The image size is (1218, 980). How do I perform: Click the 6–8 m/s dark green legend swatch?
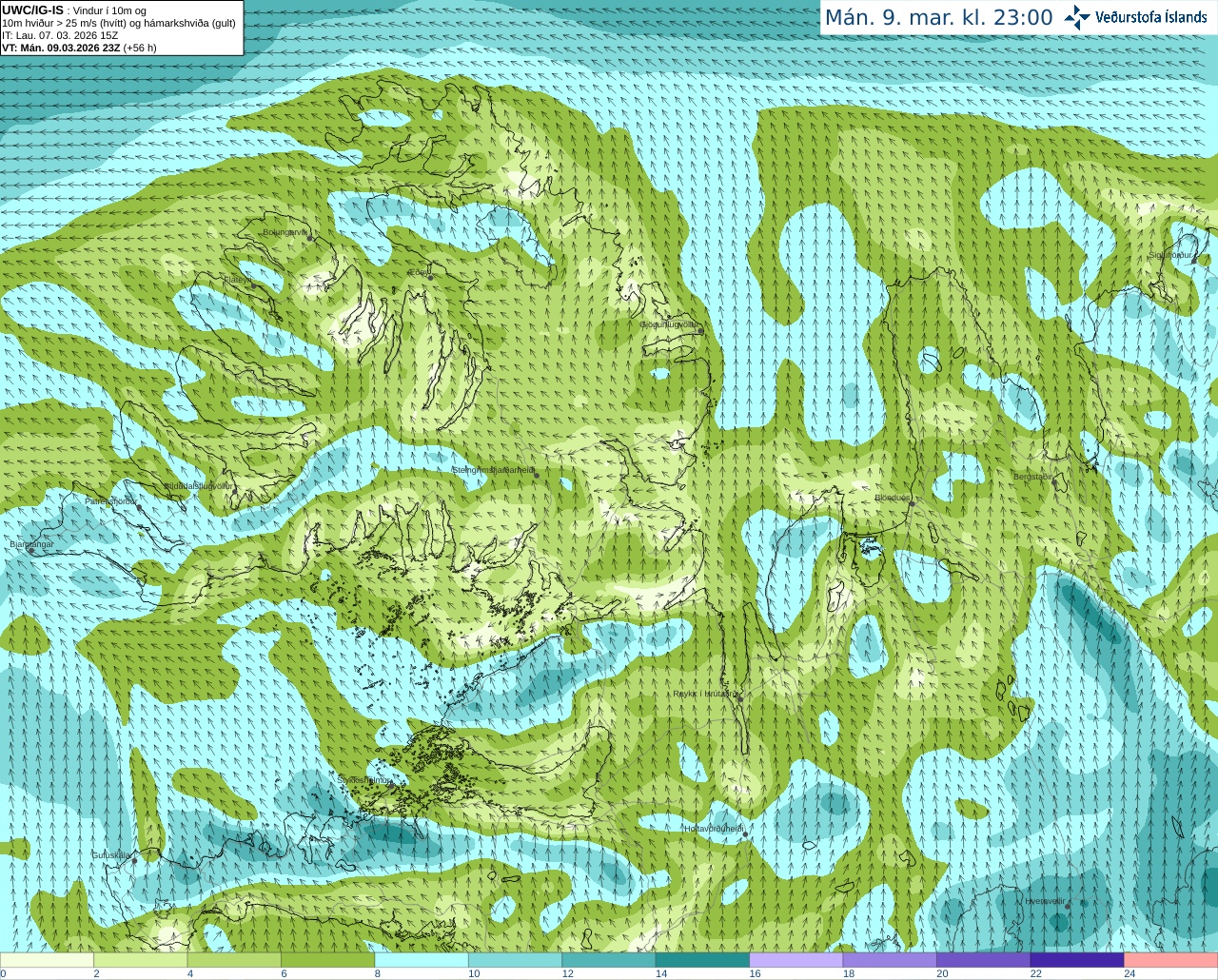pyautogui.click(x=328, y=960)
